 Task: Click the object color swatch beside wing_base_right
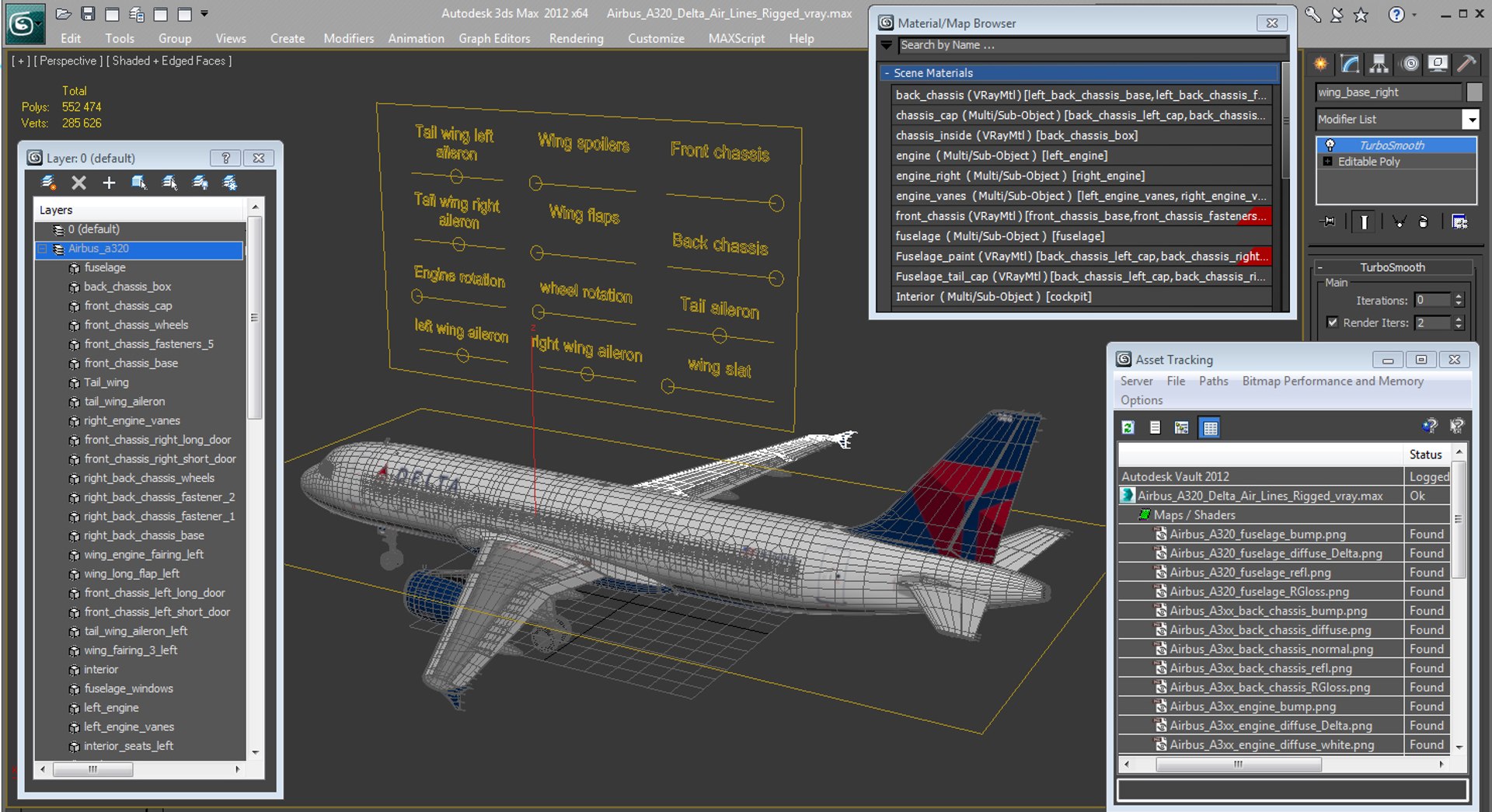pyautogui.click(x=1474, y=92)
